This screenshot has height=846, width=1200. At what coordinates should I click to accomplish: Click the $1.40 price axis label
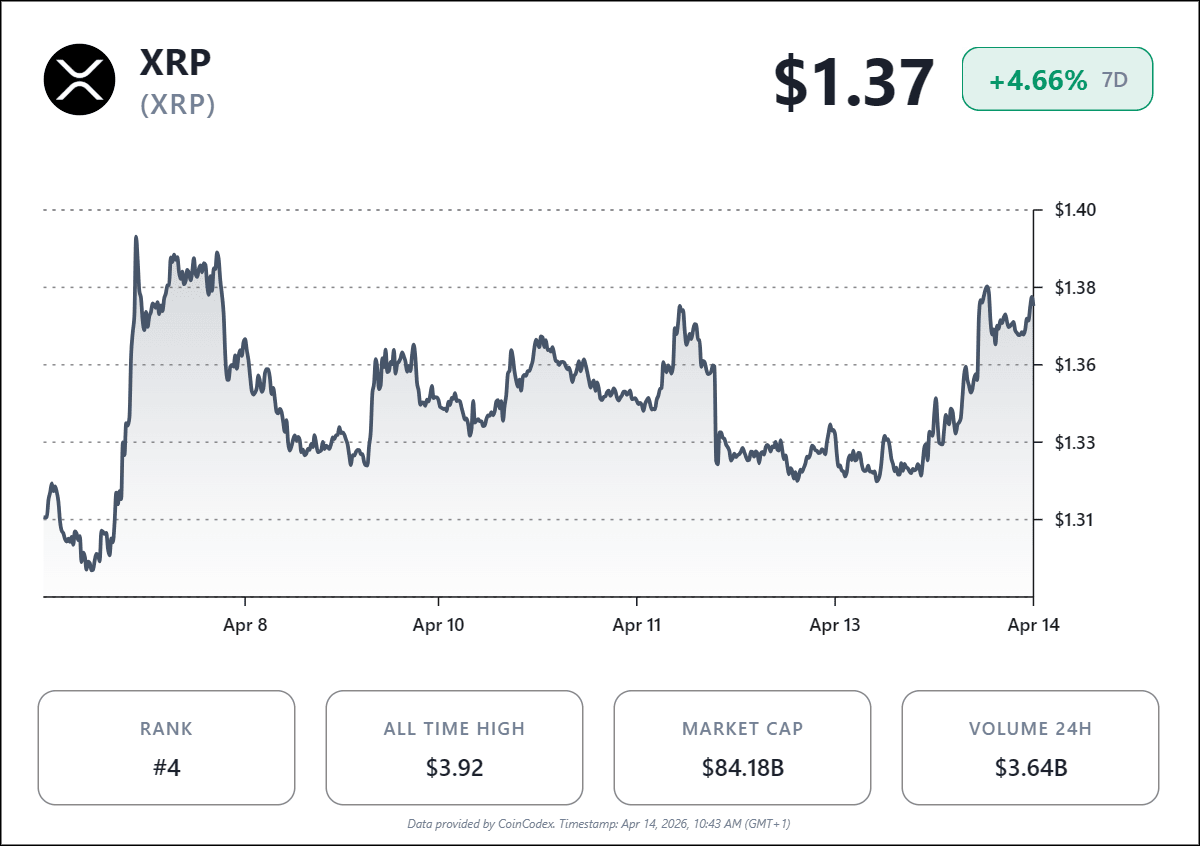[1075, 210]
